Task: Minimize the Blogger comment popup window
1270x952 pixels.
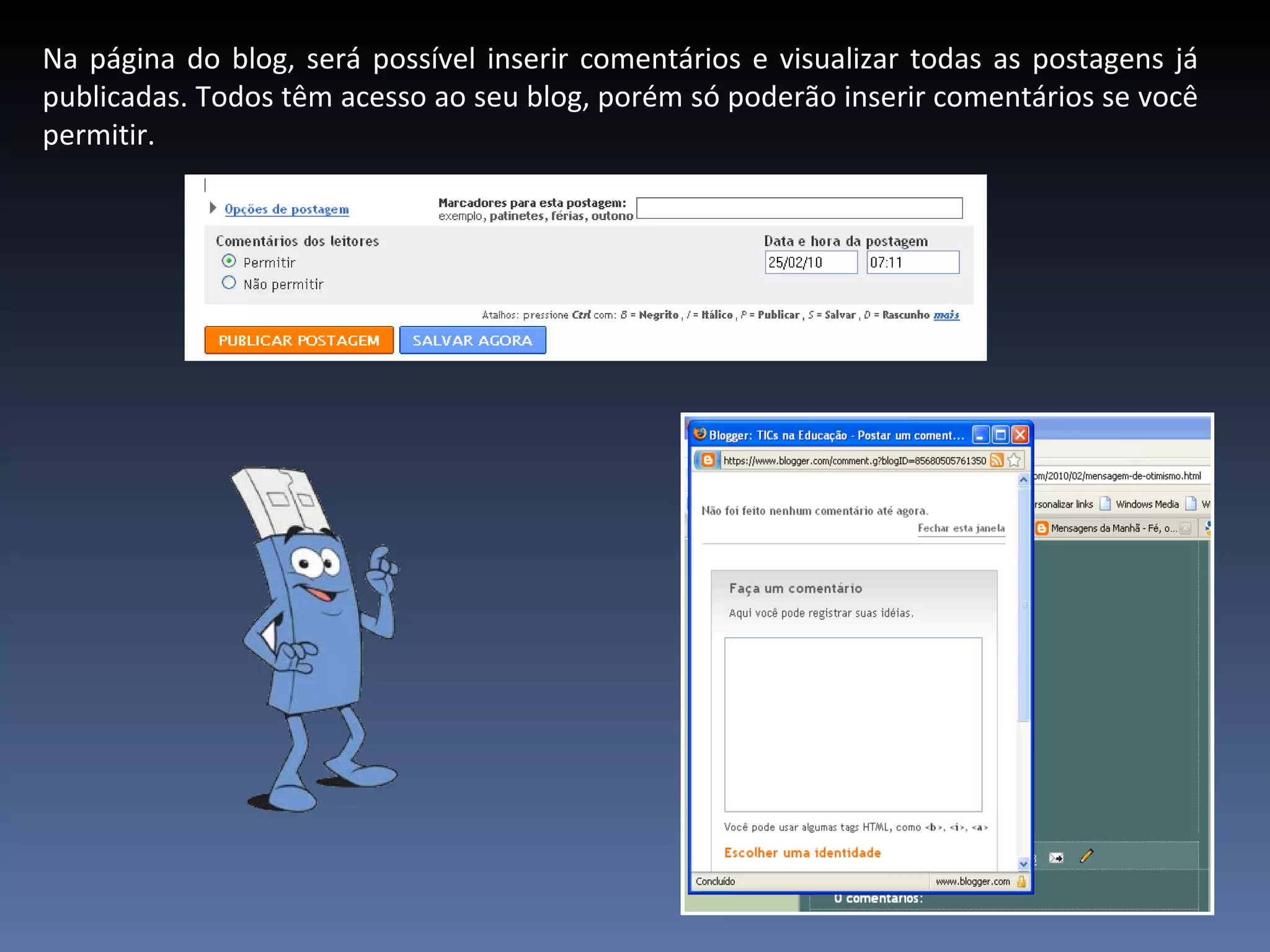Action: tap(980, 435)
